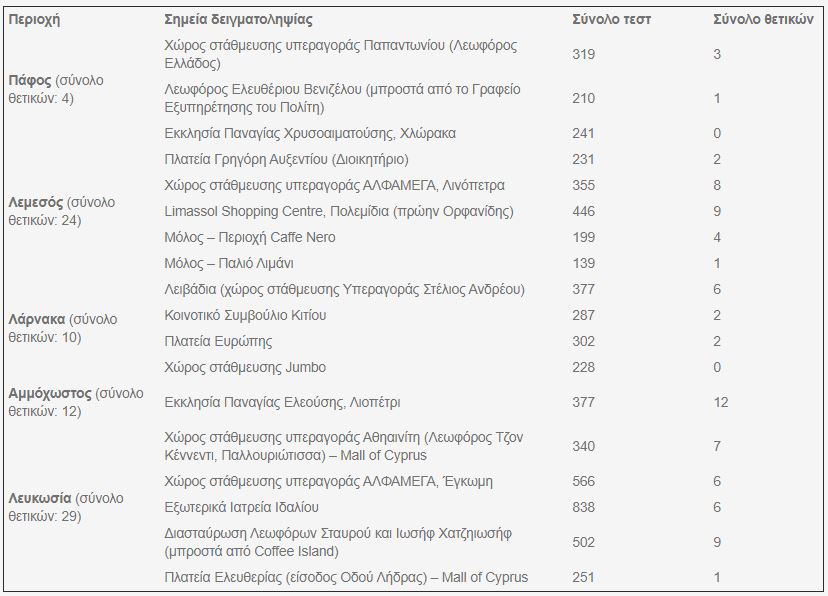The width and height of the screenshot is (828, 596).
Task: Click the Εκκλησία Παναγίας Ελεούσης, Λιοπέτρι entry
Action: (282, 402)
